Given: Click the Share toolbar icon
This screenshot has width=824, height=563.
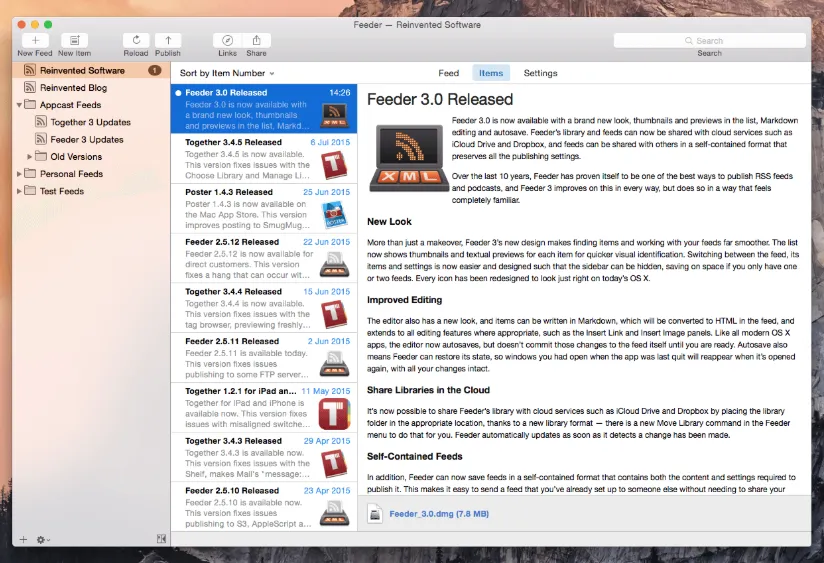Looking at the screenshot, I should click(x=256, y=40).
